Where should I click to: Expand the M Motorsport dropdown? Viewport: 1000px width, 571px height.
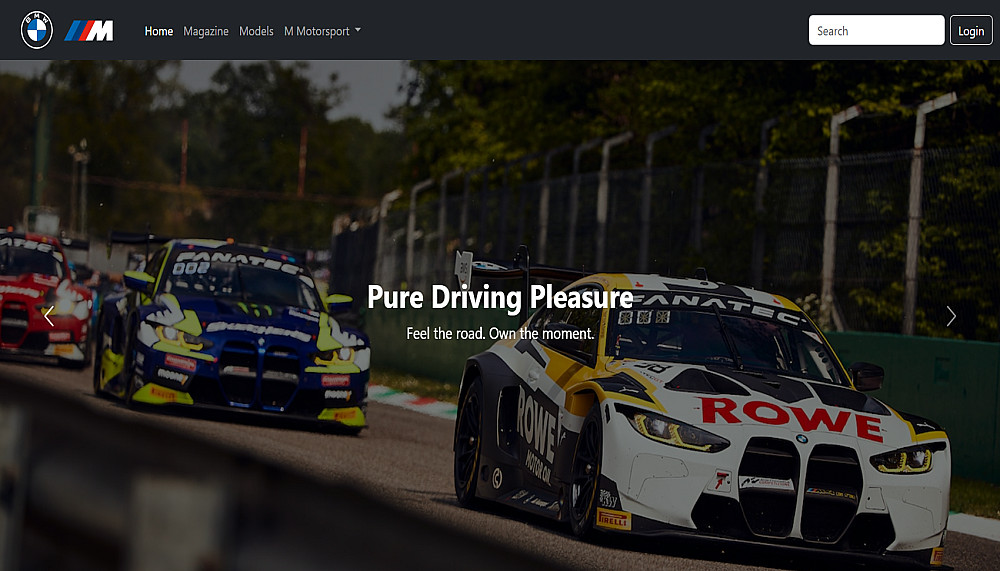(x=322, y=31)
